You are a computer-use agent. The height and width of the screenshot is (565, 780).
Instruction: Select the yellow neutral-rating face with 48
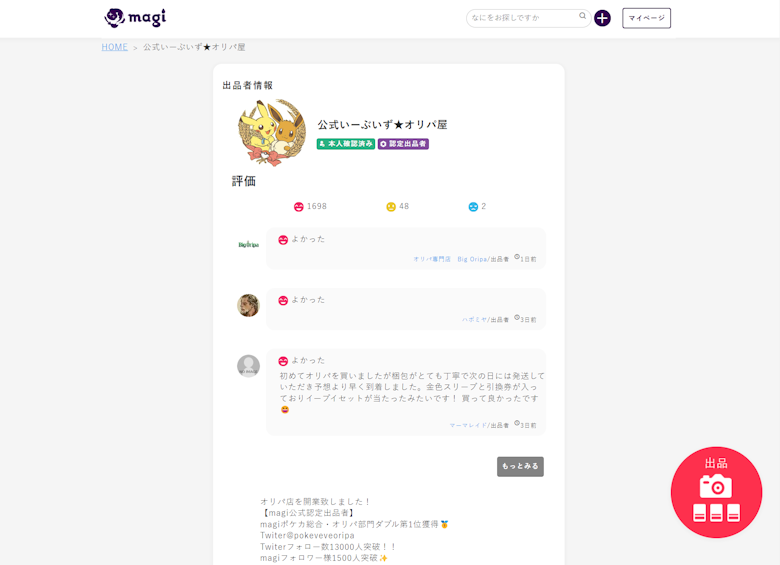pyautogui.click(x=391, y=207)
